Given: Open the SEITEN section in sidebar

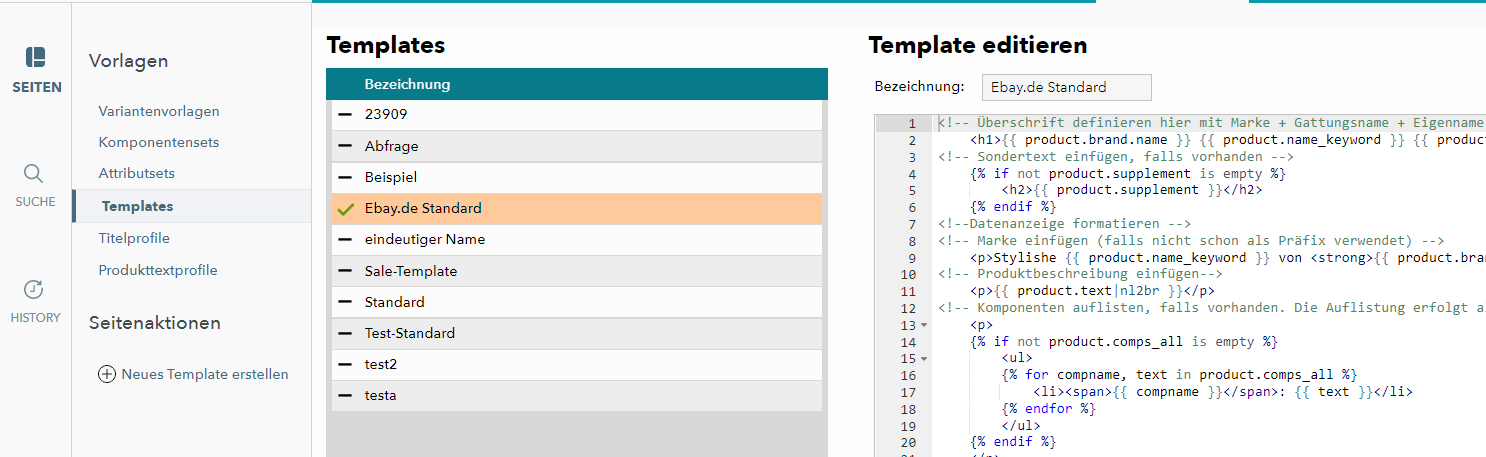Looking at the screenshot, I should tap(36, 69).
